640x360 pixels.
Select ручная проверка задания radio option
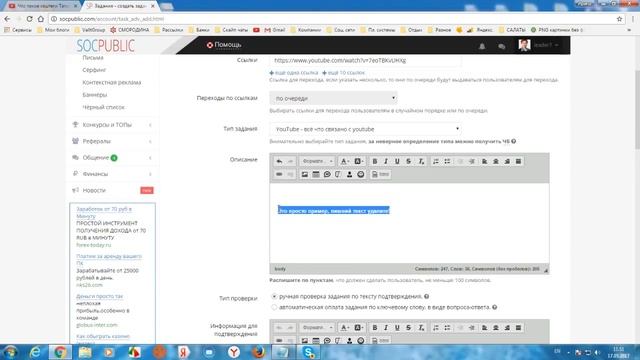tap(274, 296)
